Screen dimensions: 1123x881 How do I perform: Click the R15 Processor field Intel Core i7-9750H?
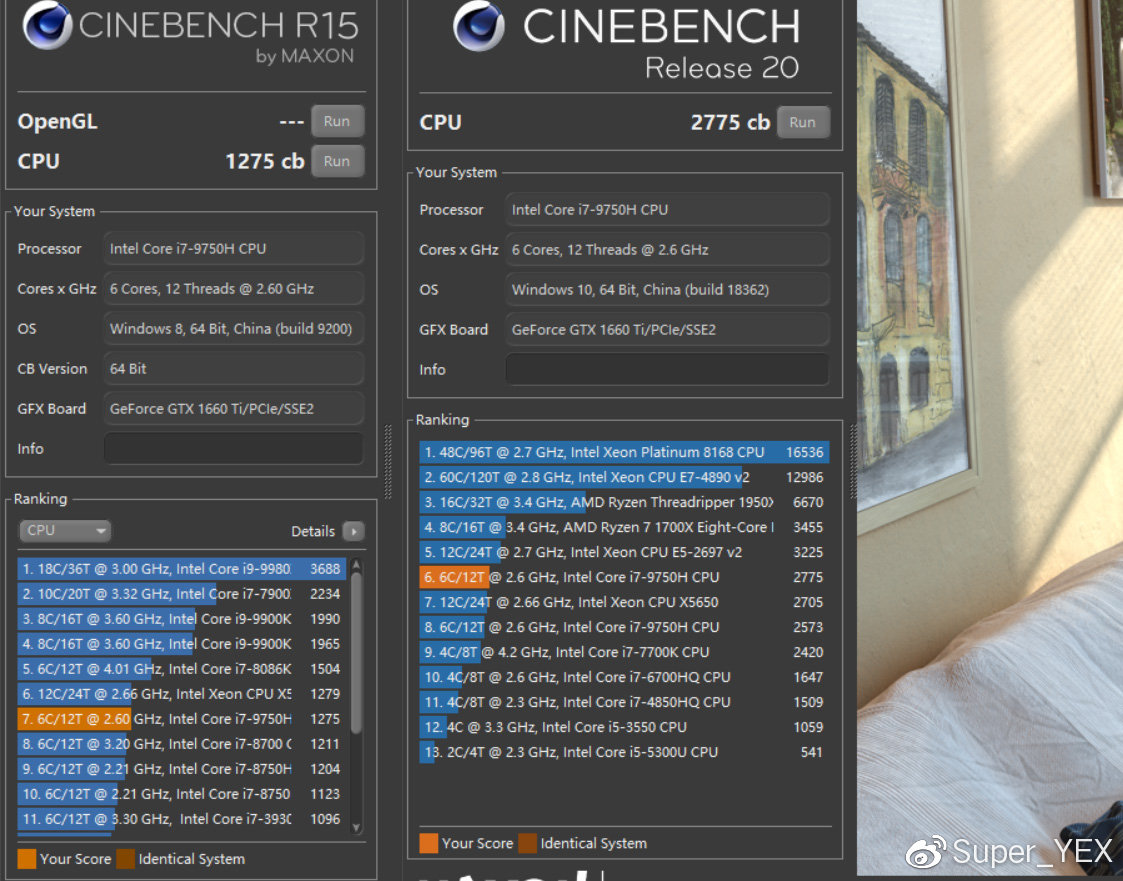[233, 249]
